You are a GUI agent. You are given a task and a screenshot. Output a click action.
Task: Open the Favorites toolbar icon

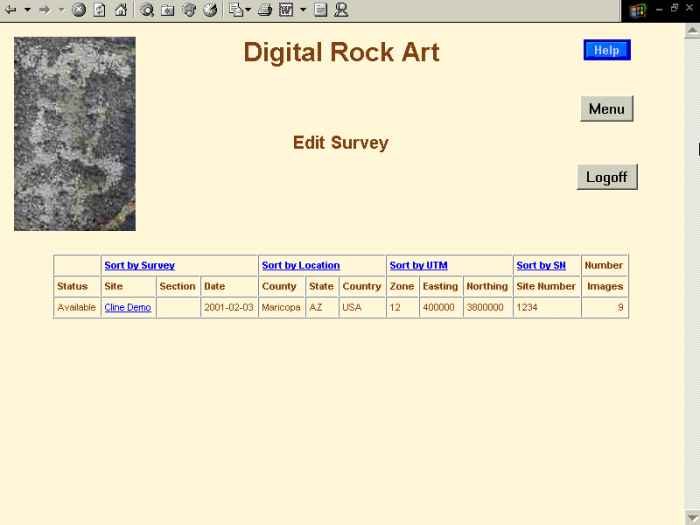pyautogui.click(x=167, y=10)
